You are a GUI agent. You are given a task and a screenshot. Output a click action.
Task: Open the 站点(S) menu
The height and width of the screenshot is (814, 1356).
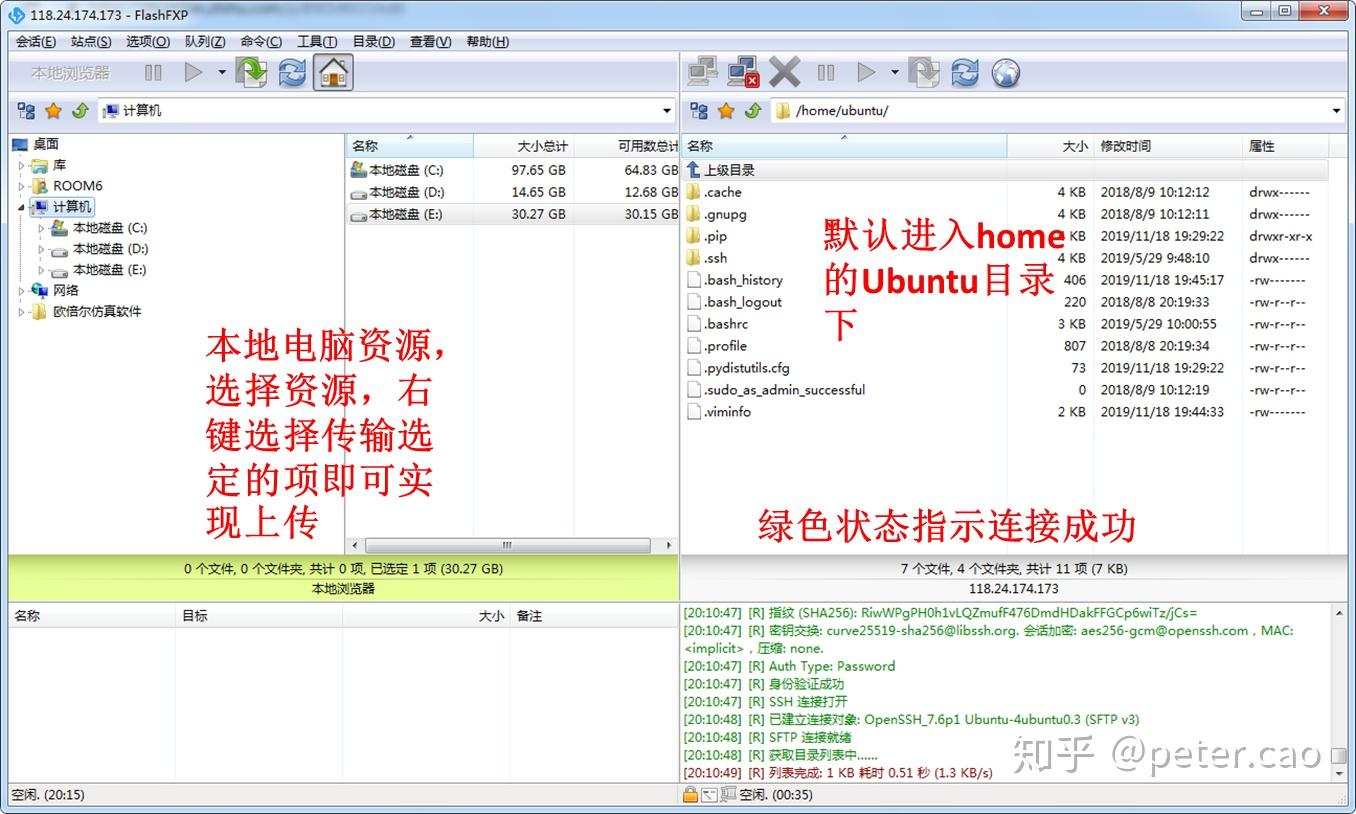click(x=91, y=41)
